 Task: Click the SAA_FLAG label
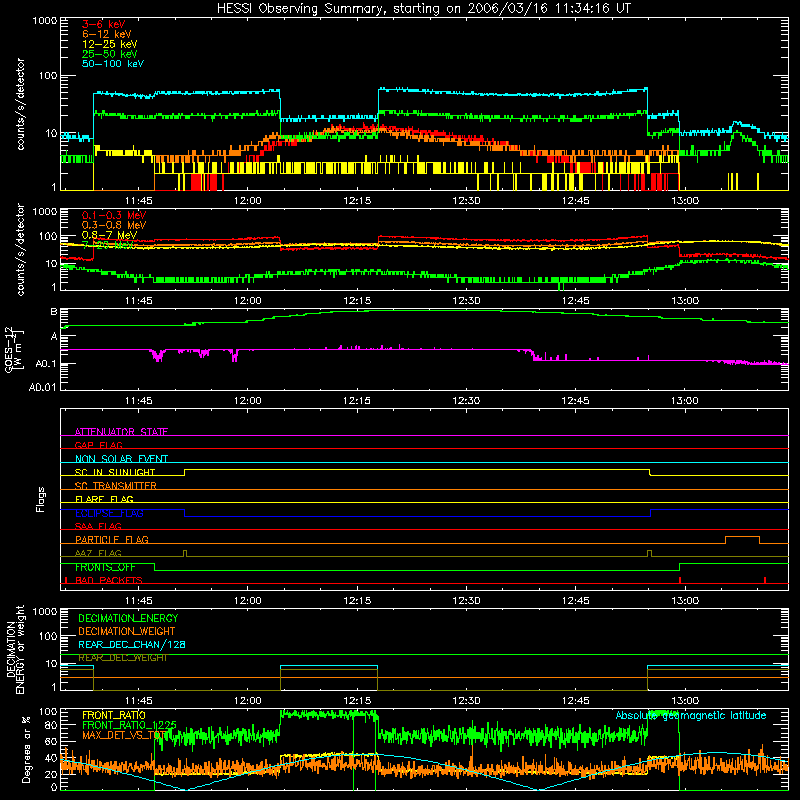(98, 526)
